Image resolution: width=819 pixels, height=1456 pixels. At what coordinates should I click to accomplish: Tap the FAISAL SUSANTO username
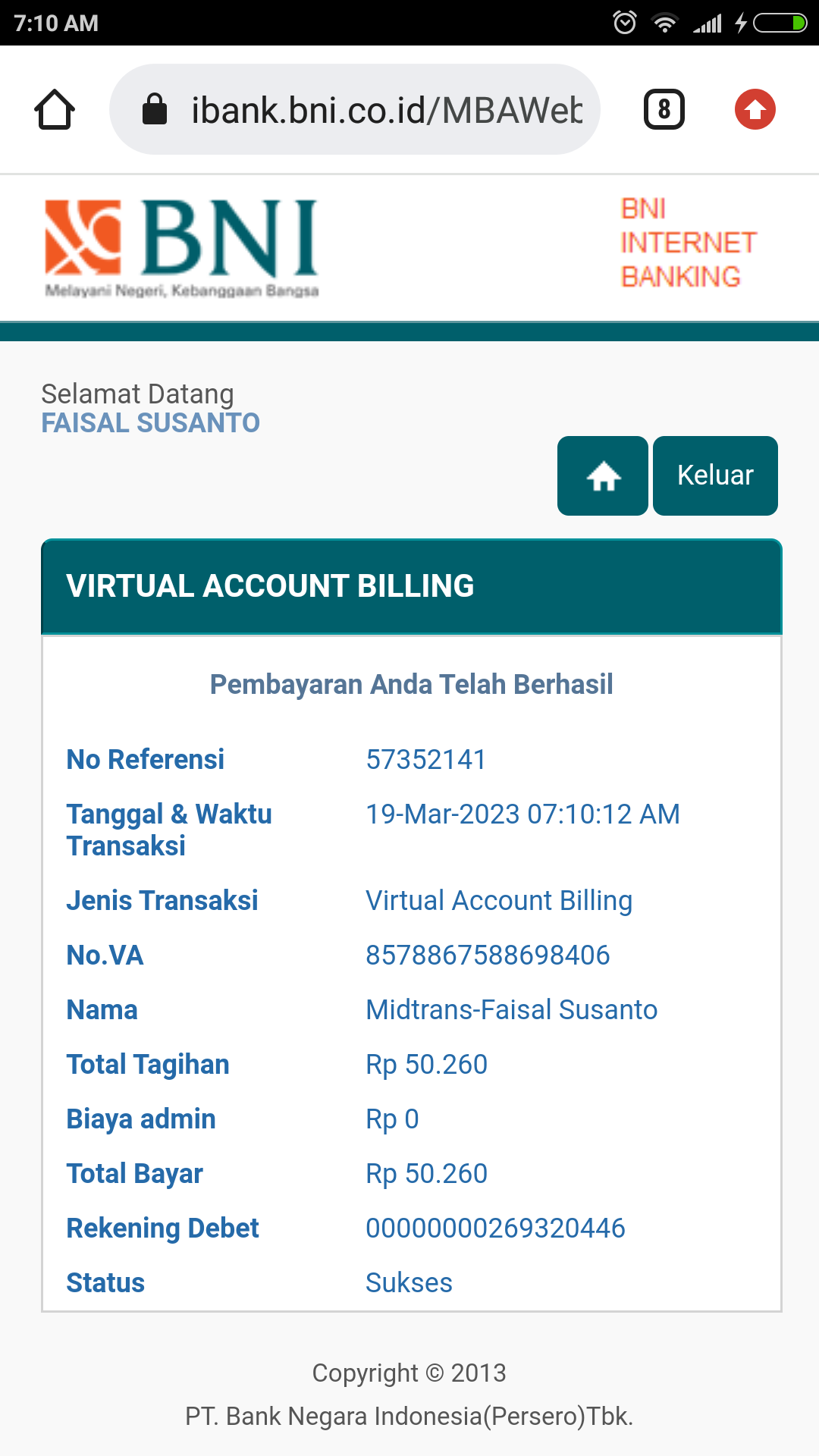[x=151, y=423]
